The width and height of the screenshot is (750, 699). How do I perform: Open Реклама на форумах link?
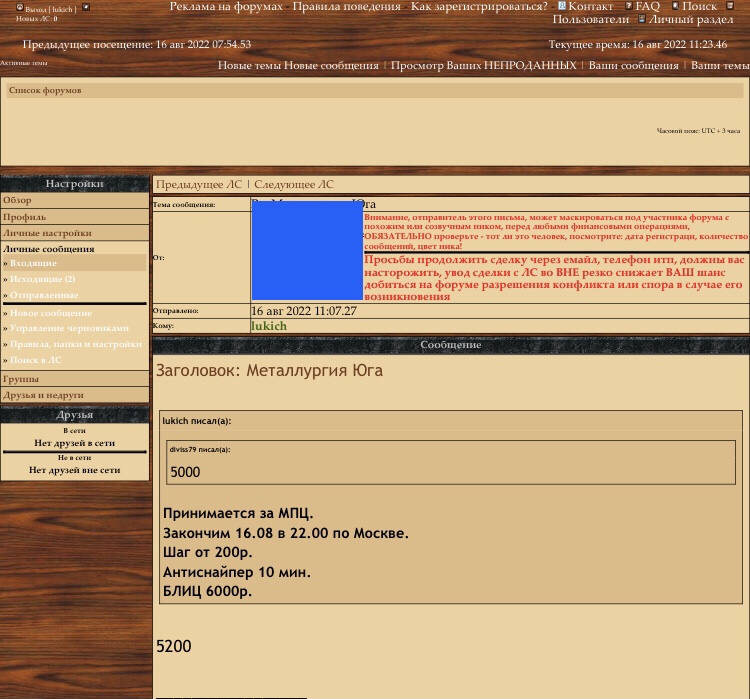point(225,6)
